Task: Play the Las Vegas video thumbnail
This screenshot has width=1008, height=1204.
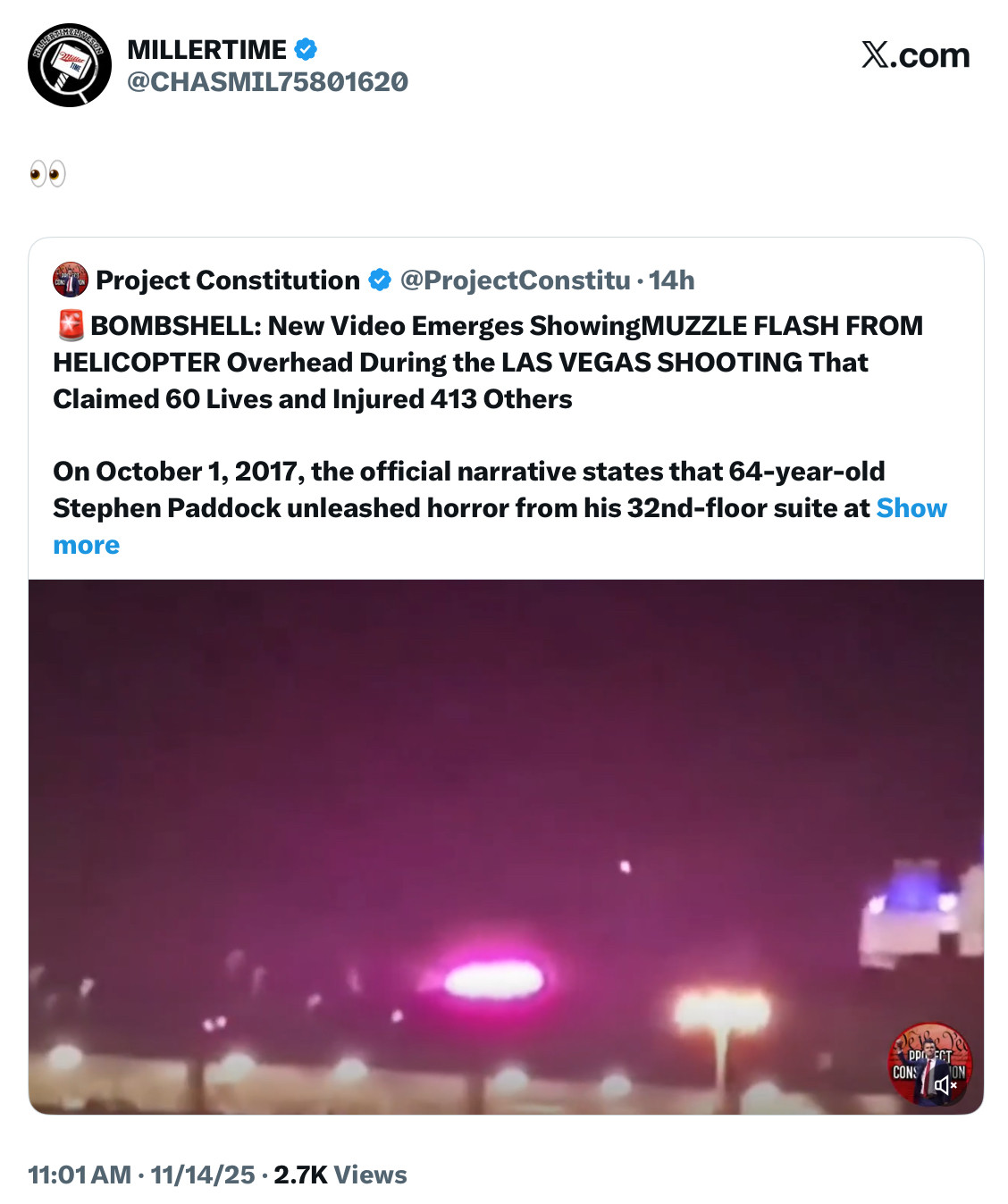Action: click(x=506, y=847)
